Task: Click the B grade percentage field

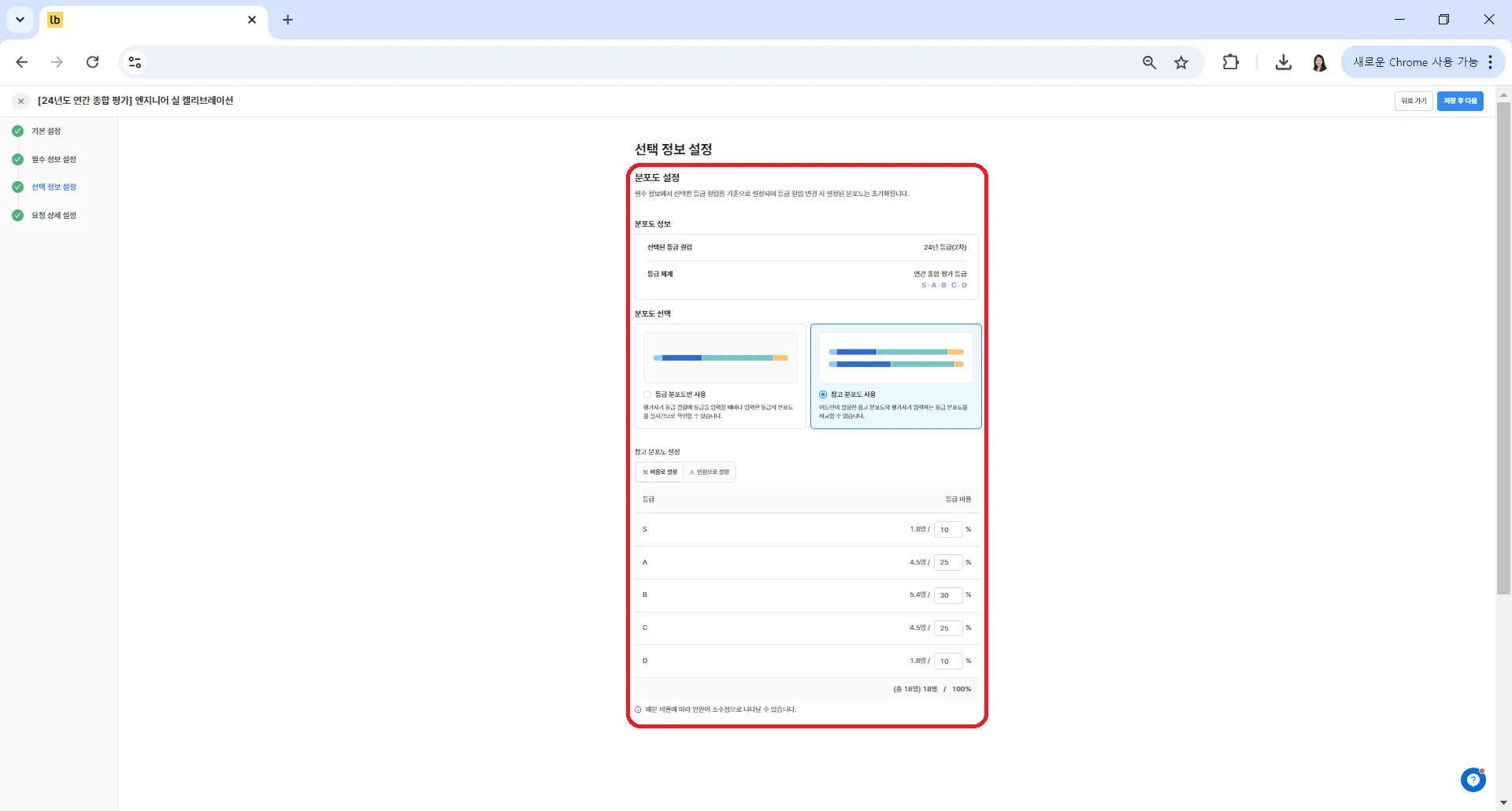Action: [x=948, y=595]
